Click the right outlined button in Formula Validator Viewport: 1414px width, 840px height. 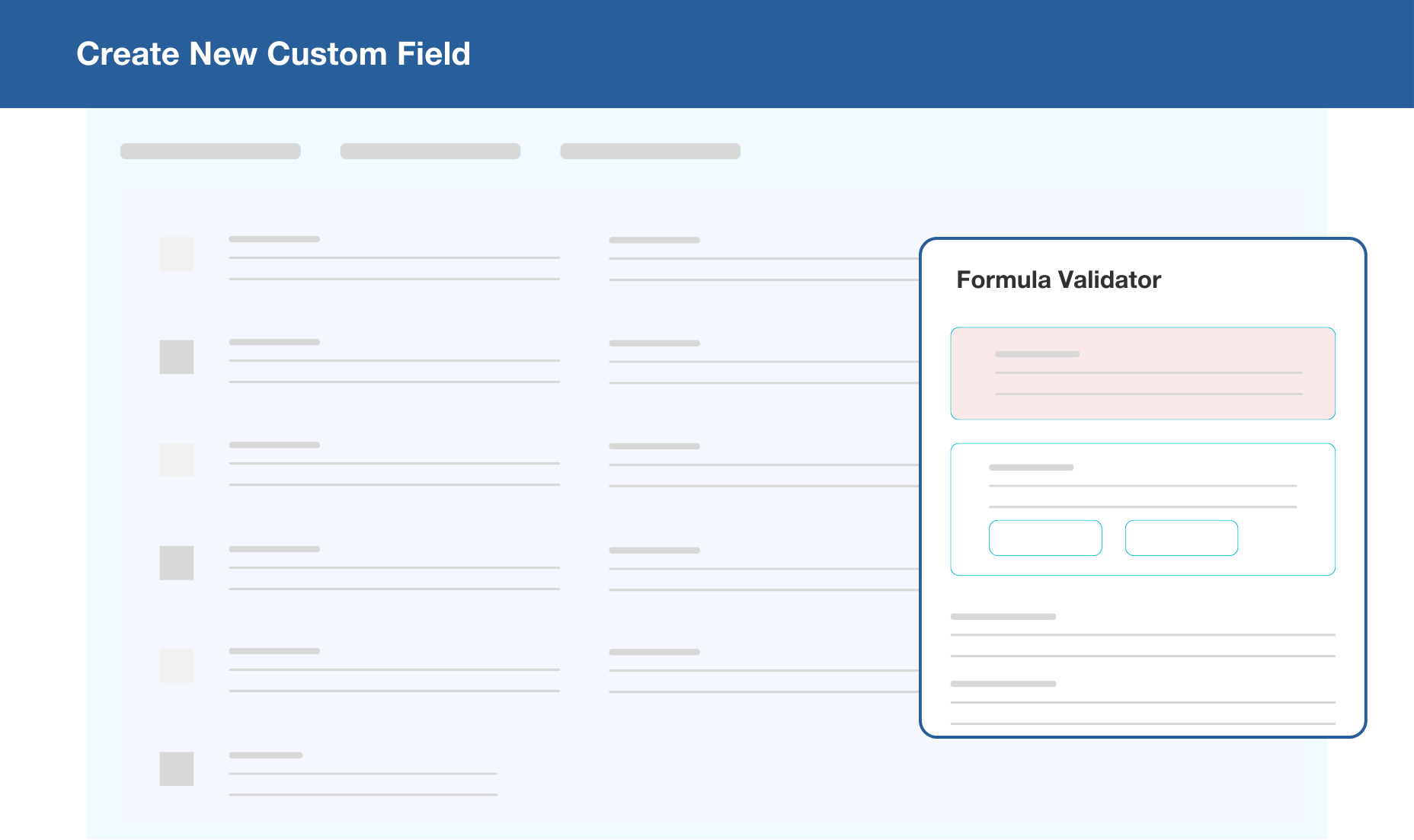coord(1181,538)
